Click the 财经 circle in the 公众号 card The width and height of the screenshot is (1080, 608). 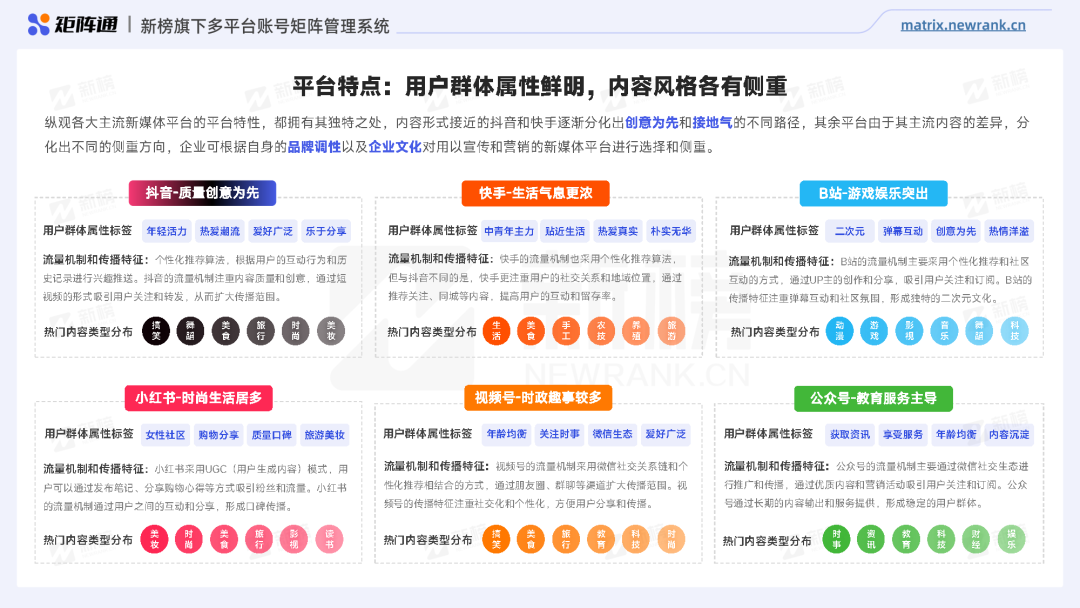click(976, 539)
